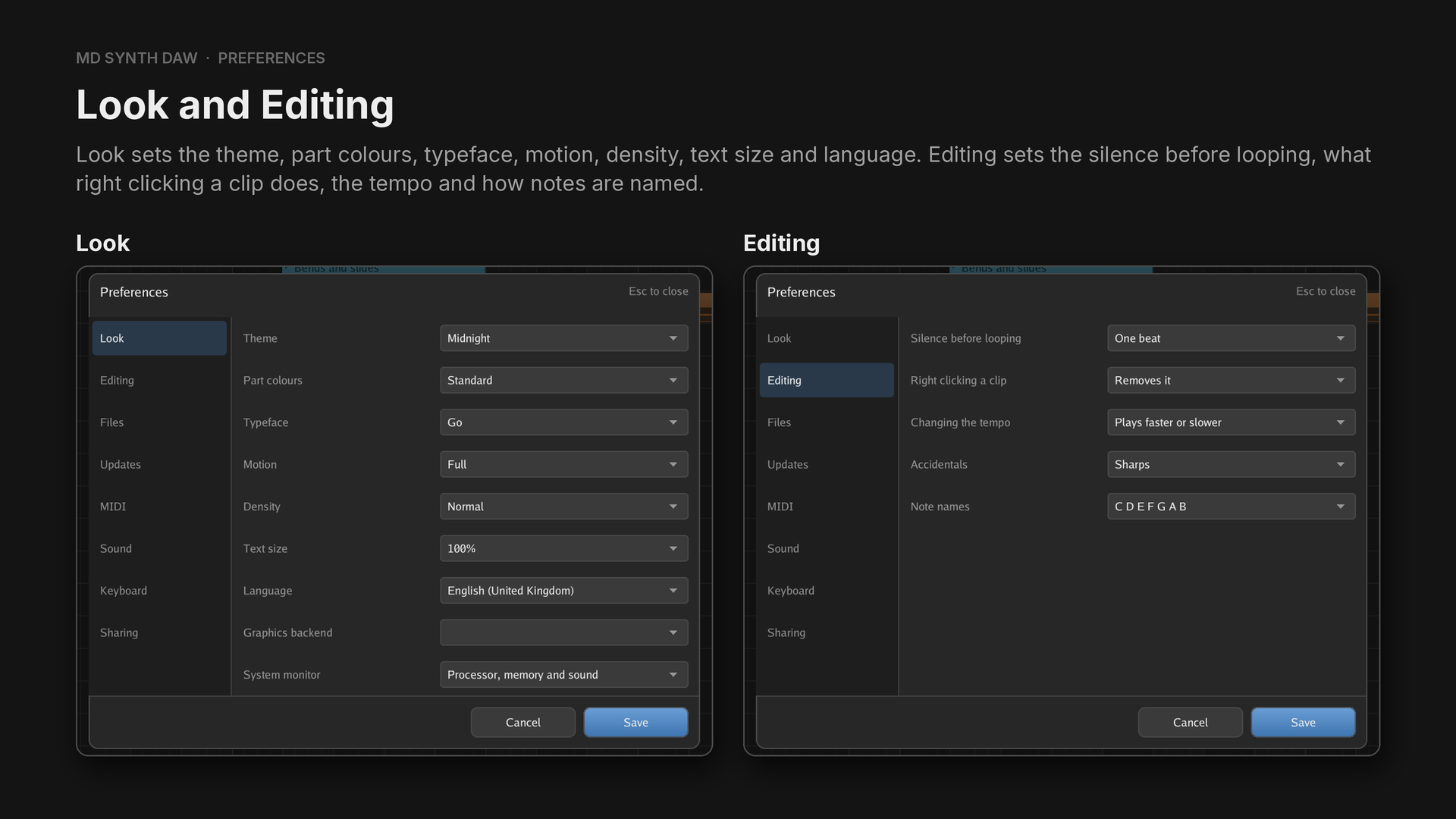Click Esc to close text in Look dialog
Image resolution: width=1456 pixels, height=819 pixels.
[658, 291]
